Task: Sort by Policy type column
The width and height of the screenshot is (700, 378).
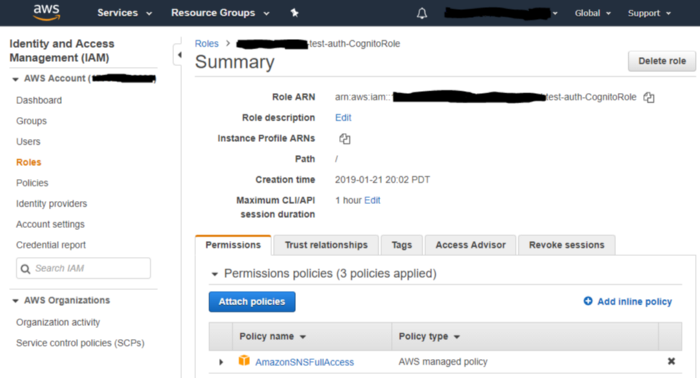Action: click(429, 336)
